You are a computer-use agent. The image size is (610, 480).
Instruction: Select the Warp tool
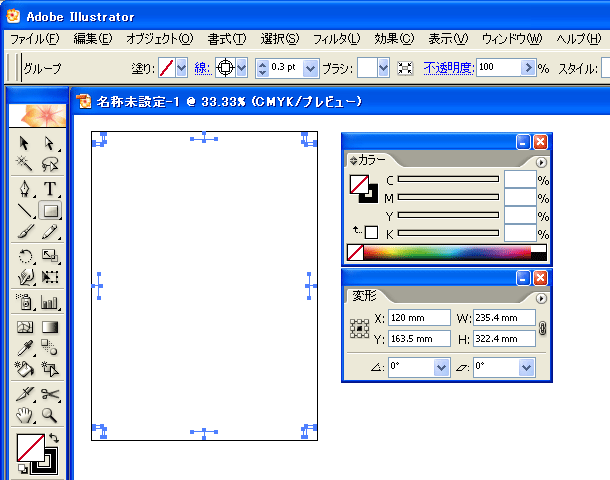pyautogui.click(x=25, y=277)
